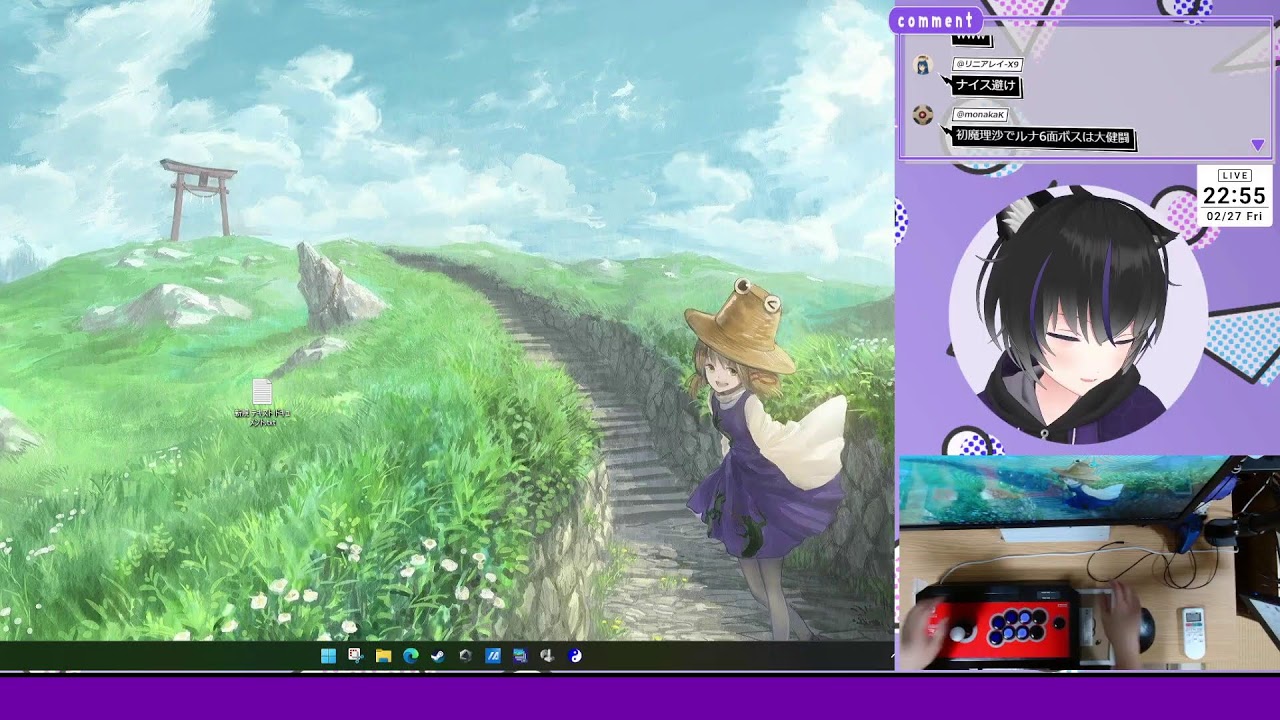Open File Explorer from the taskbar
The width and height of the screenshot is (1280, 720).
click(383, 656)
